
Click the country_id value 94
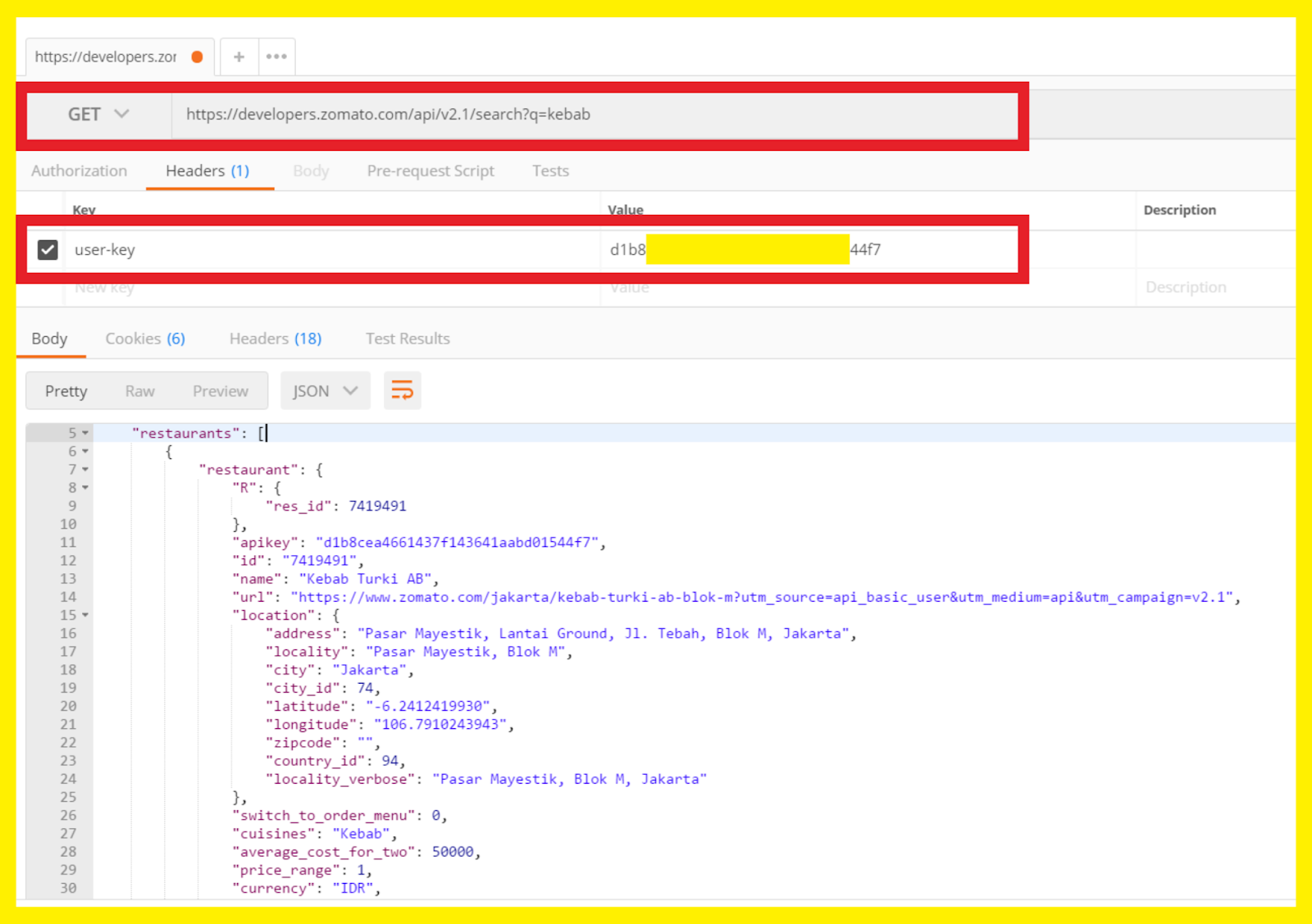390,761
